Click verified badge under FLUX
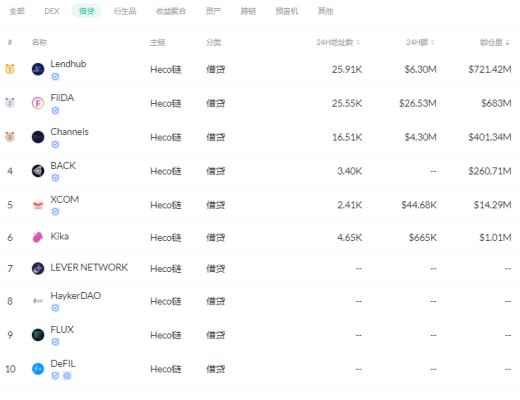 tap(55, 342)
